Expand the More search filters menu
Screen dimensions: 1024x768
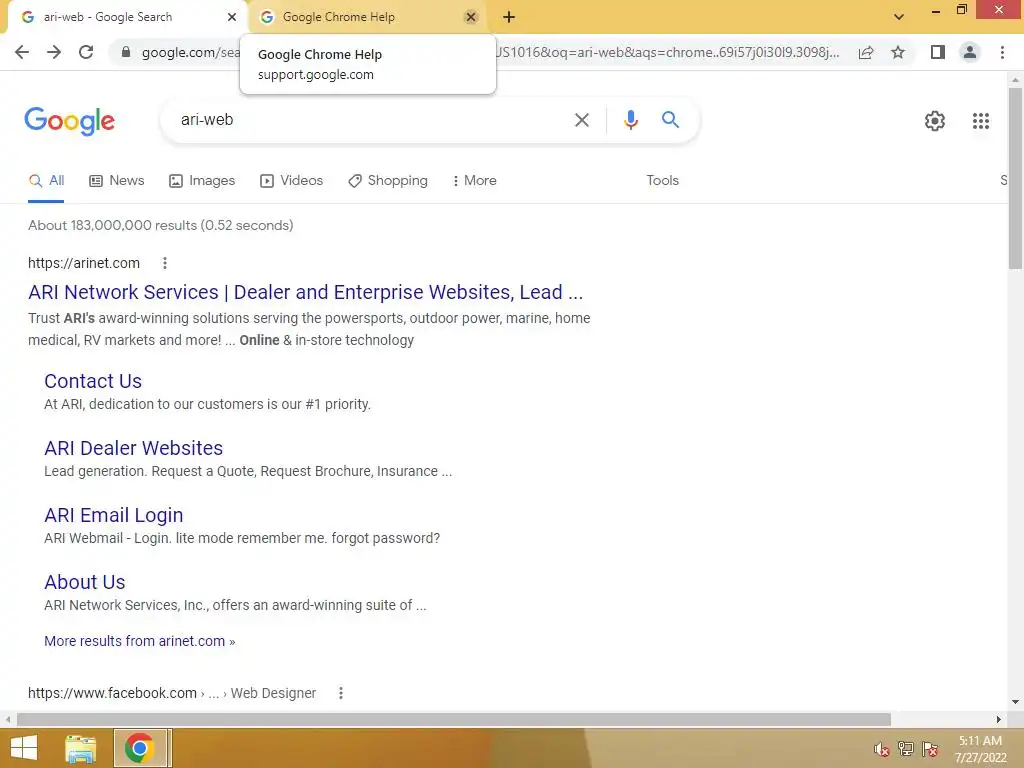475,181
